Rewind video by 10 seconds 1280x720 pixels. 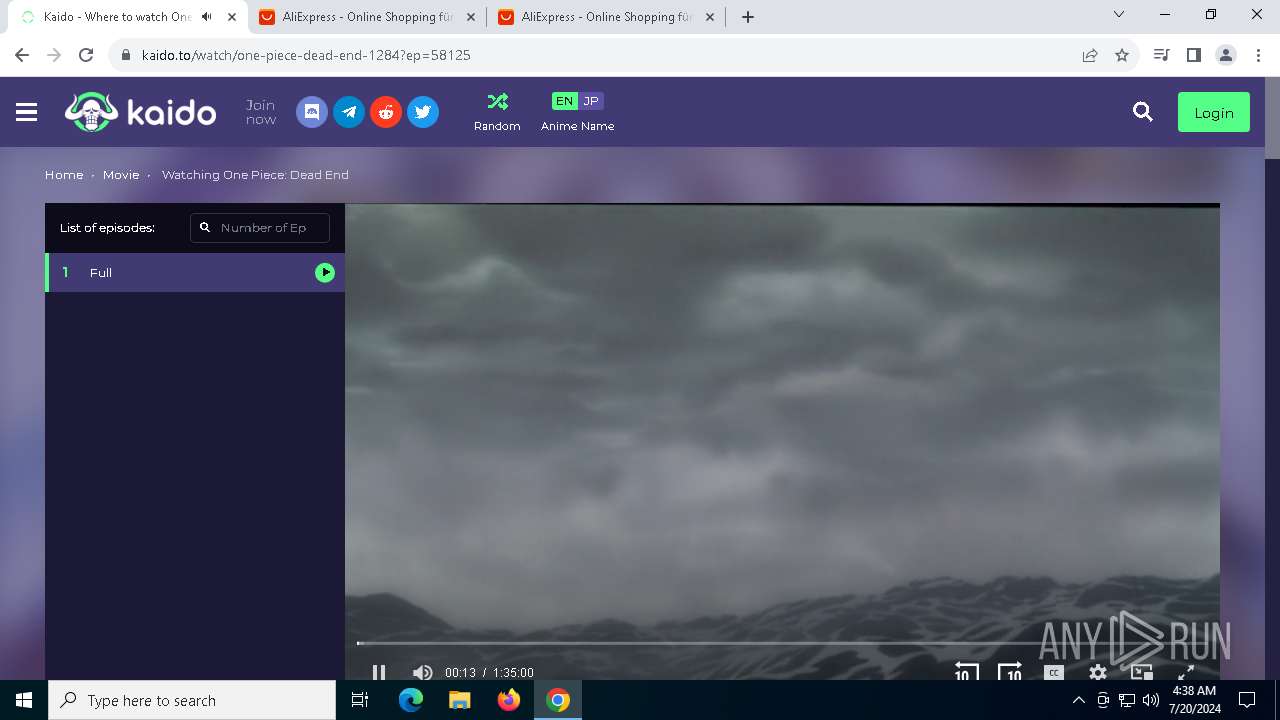click(x=966, y=673)
